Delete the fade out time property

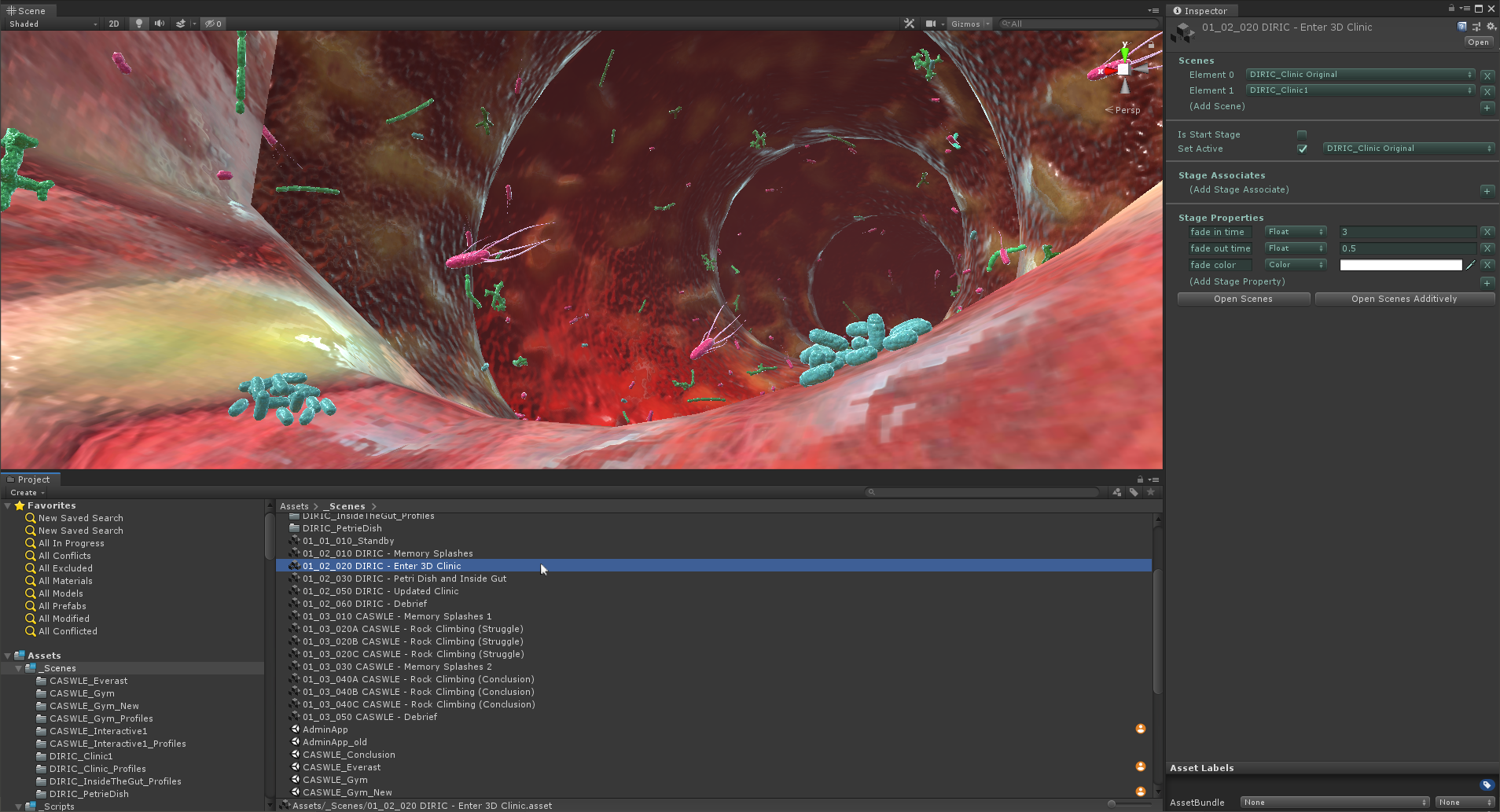pos(1487,248)
